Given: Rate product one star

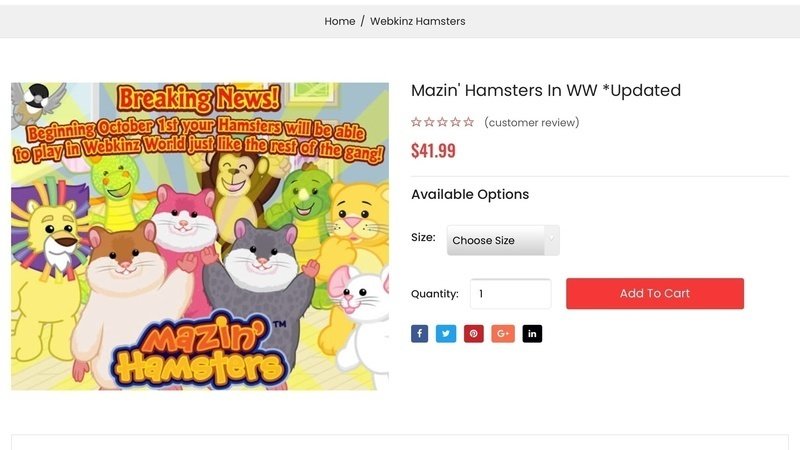Looking at the screenshot, I should (x=417, y=123).
